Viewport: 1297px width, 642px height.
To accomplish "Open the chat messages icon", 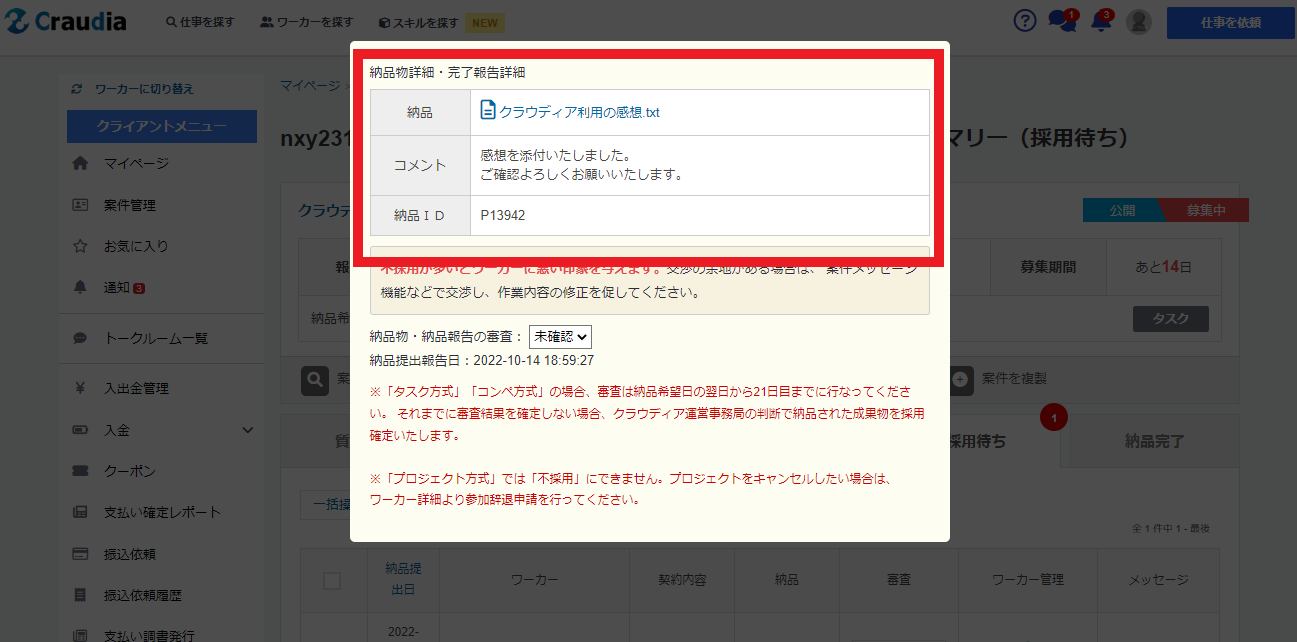I will coord(1060,21).
